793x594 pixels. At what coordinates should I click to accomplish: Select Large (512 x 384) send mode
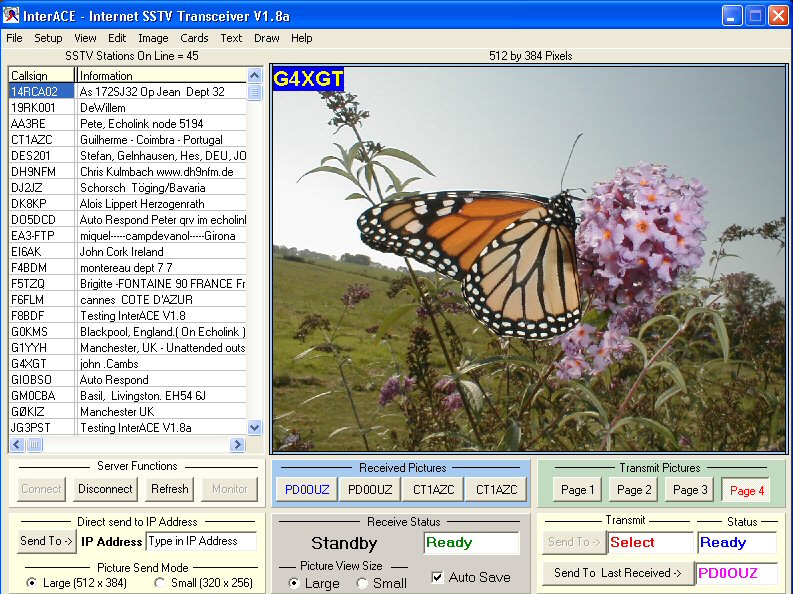coord(31,583)
